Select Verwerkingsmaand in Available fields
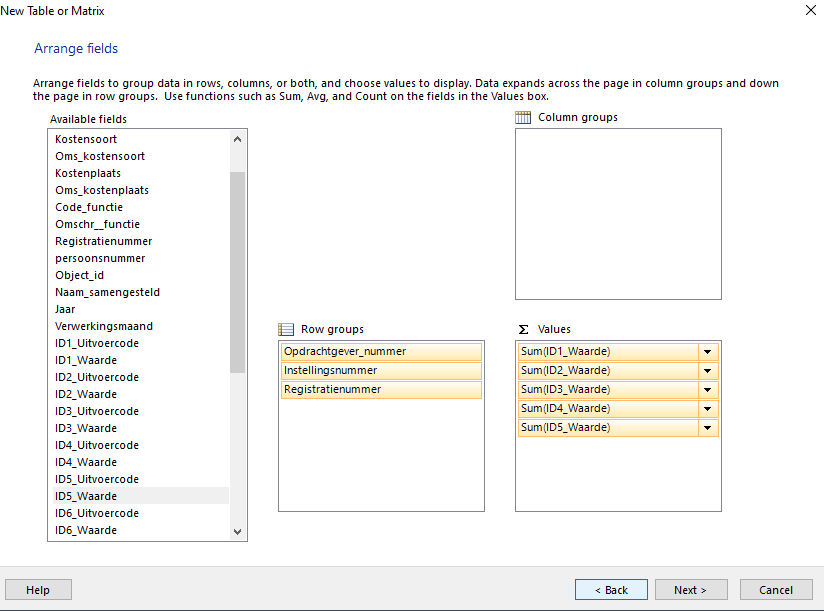 tap(104, 326)
